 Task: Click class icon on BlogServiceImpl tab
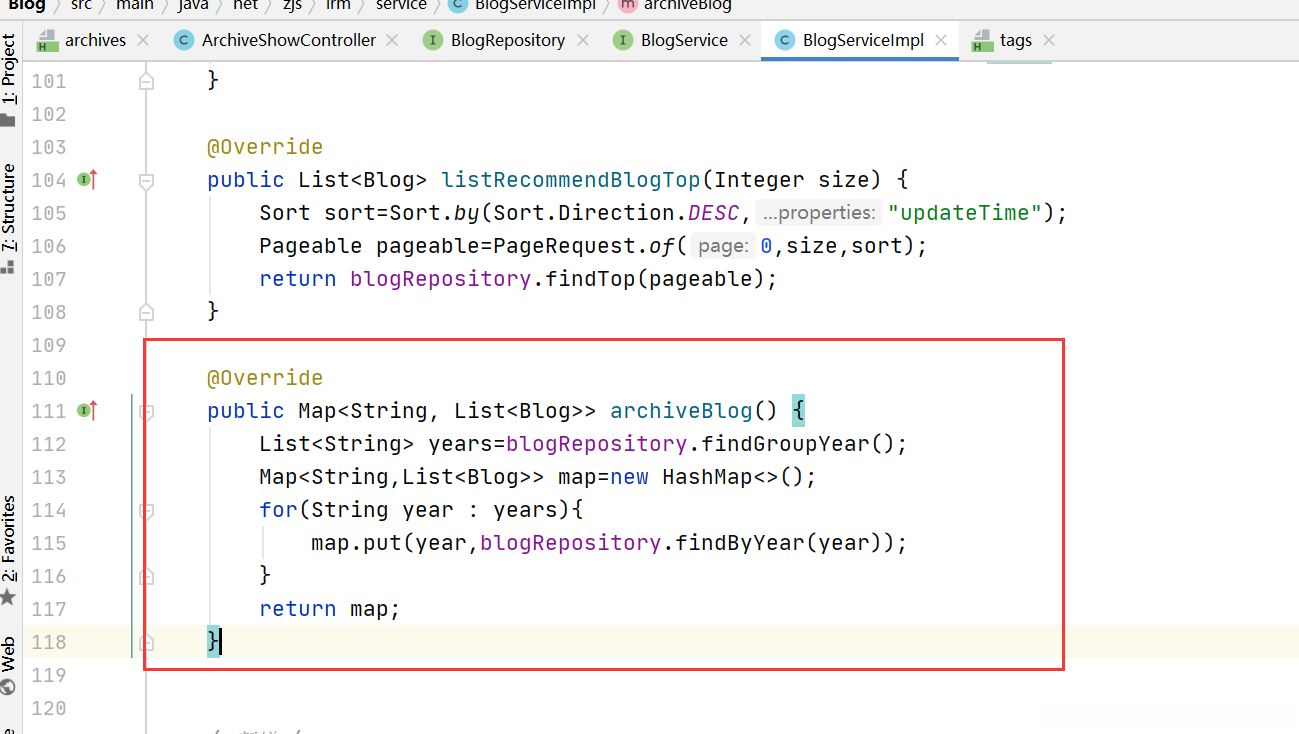tap(785, 41)
